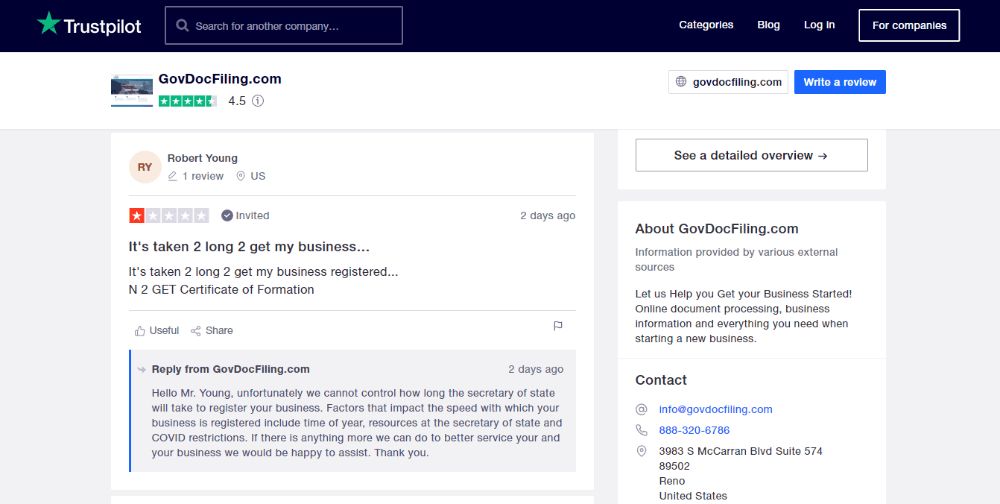Image resolution: width=1000 pixels, height=504 pixels.
Task: Click the 2 days ago reply date
Action: coord(536,369)
